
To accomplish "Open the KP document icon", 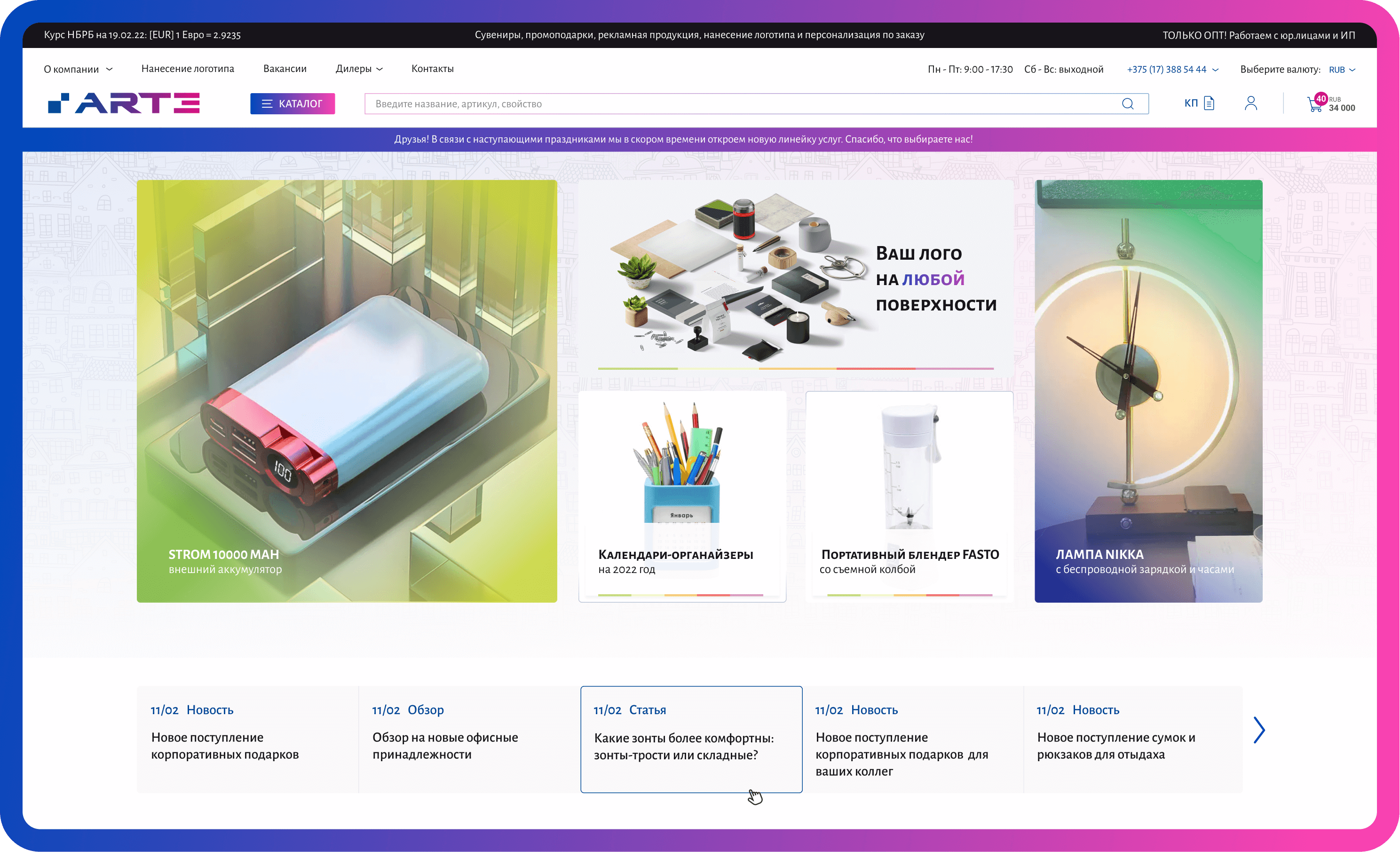I will (x=1209, y=104).
